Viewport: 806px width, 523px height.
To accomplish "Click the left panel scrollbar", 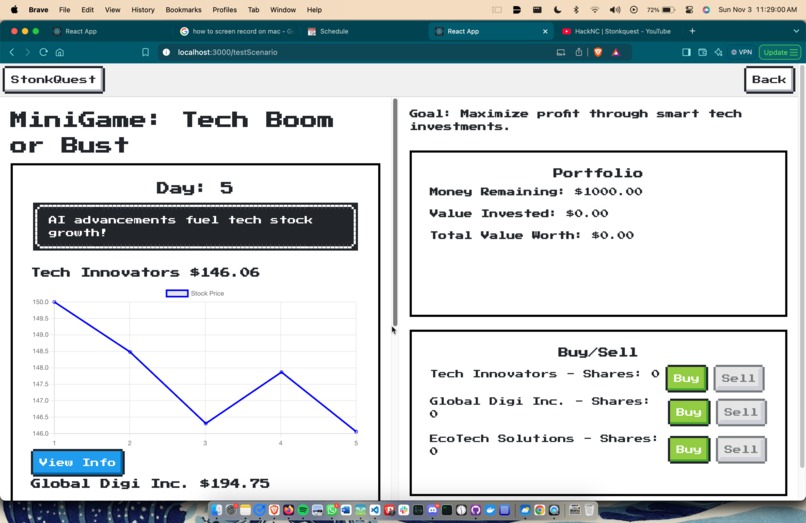I will [395, 212].
